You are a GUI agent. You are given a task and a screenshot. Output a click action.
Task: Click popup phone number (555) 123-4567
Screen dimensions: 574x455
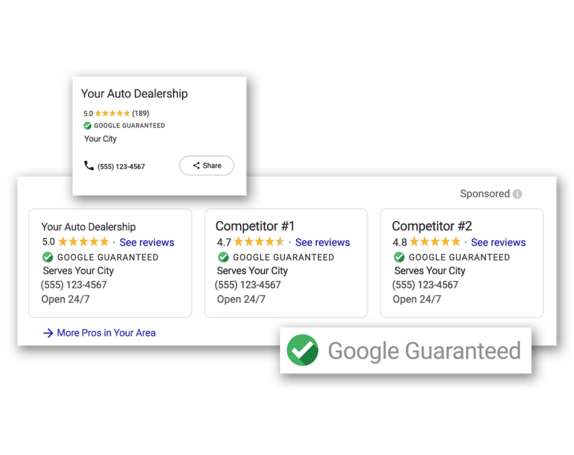pyautogui.click(x=121, y=167)
